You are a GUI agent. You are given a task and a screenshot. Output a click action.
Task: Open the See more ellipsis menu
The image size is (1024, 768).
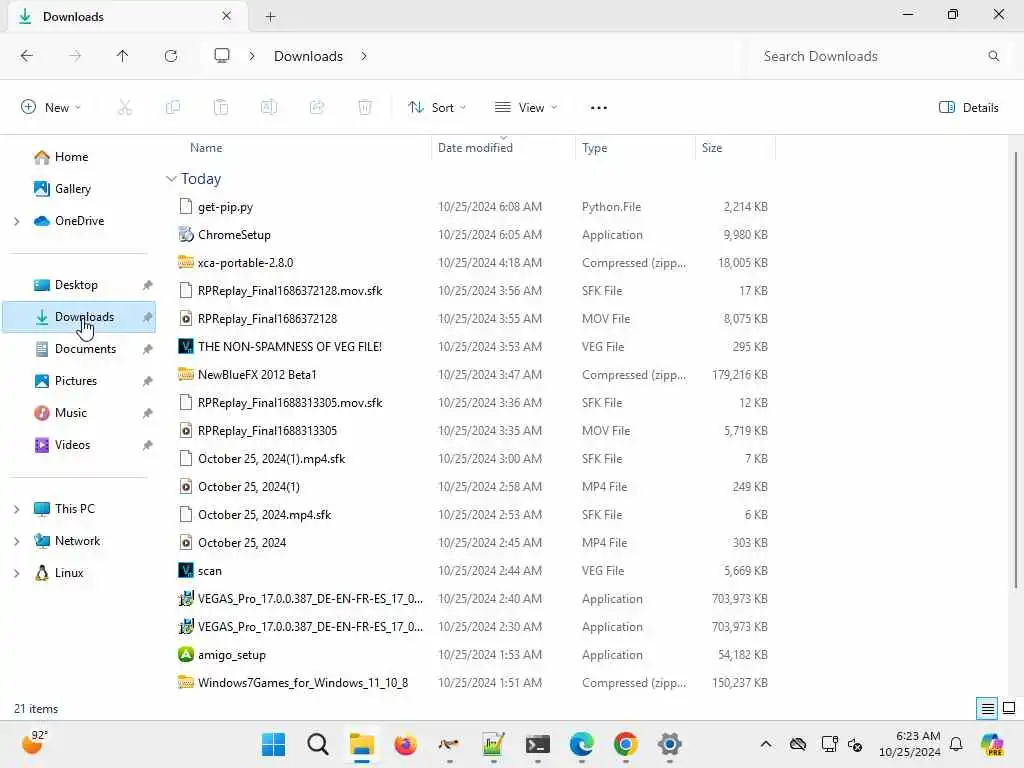tap(598, 108)
